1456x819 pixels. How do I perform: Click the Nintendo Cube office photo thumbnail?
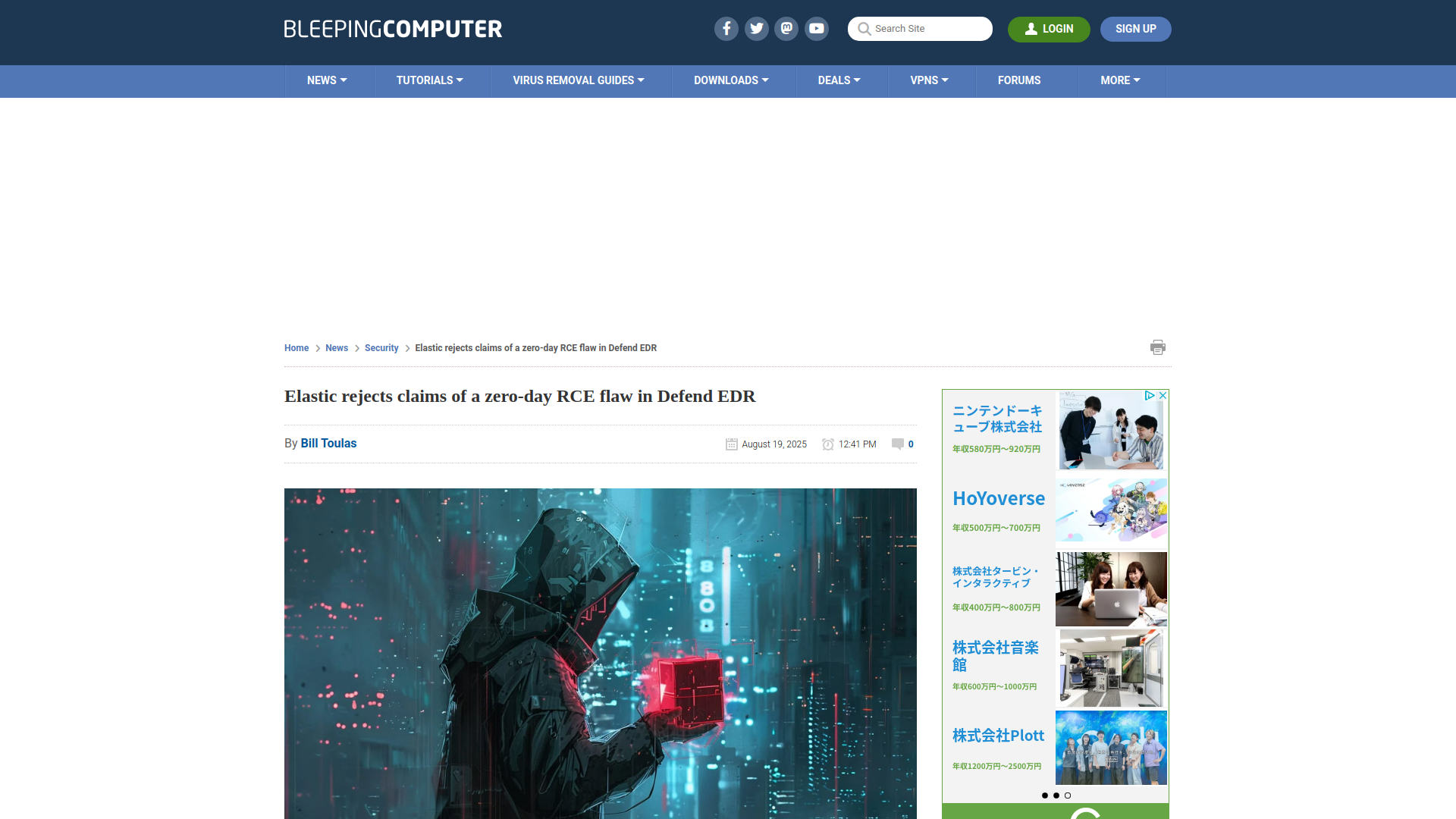(1111, 430)
